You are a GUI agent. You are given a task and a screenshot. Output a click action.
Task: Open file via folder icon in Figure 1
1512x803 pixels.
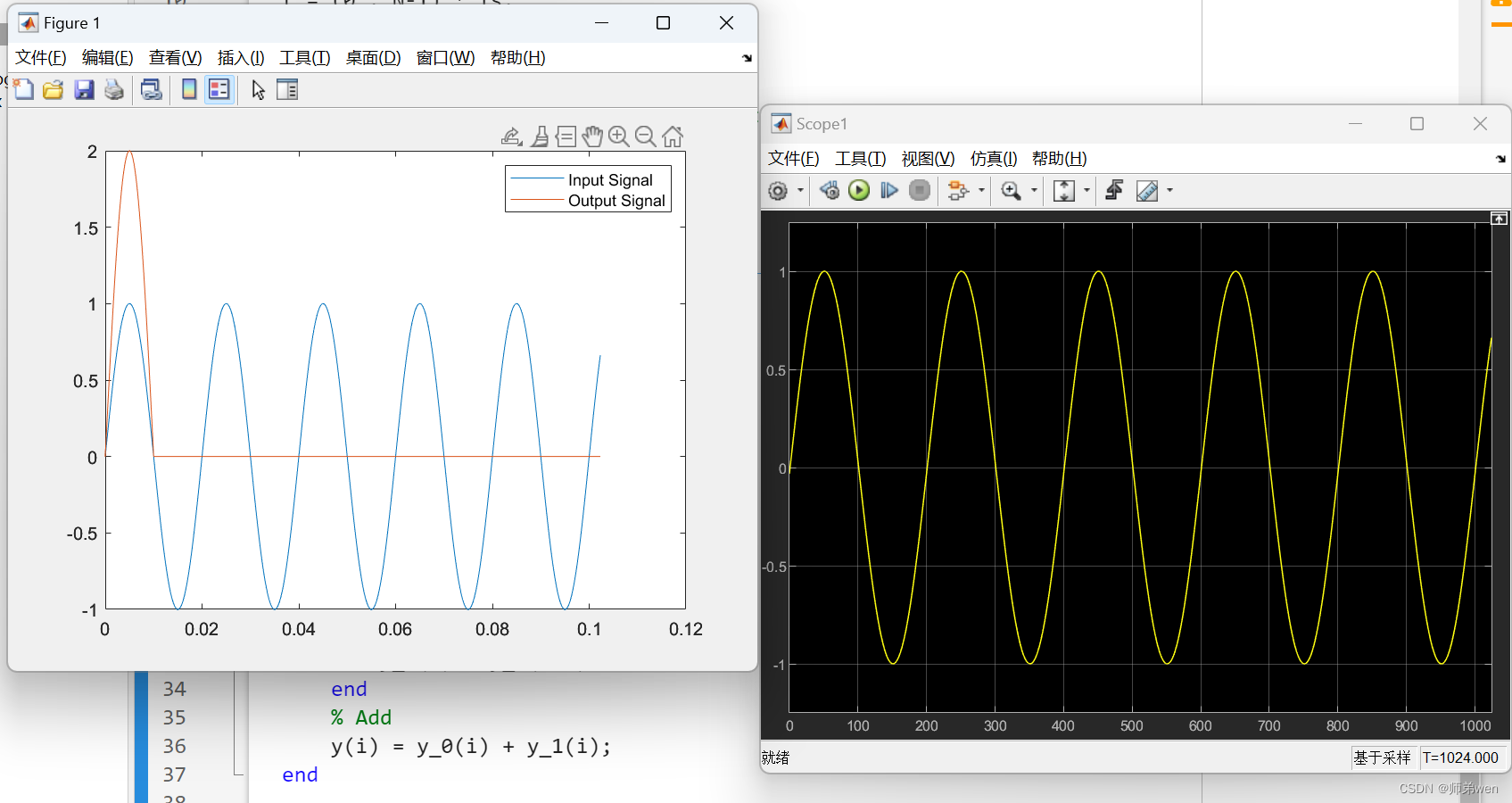click(54, 89)
